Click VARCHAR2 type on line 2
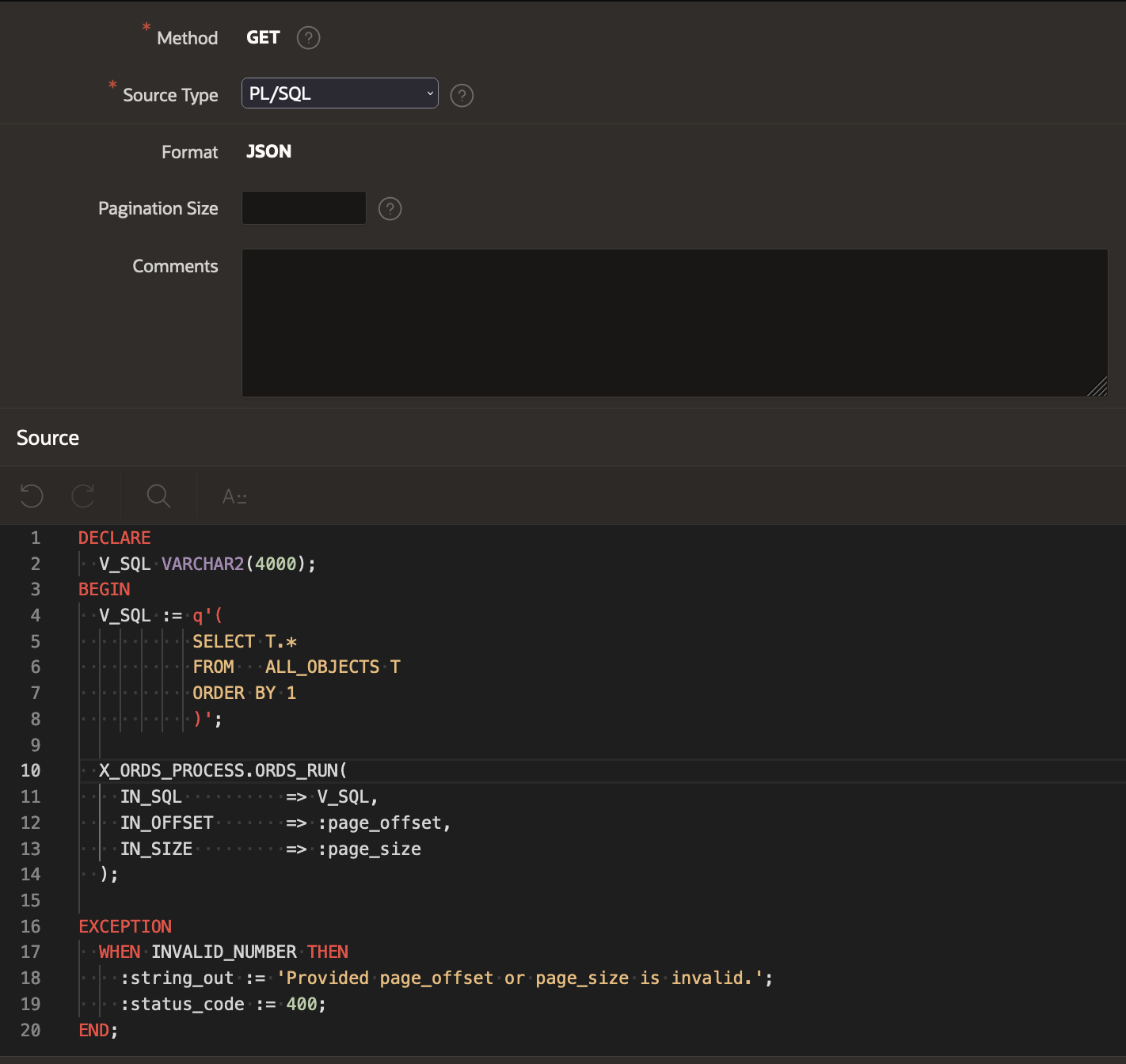This screenshot has height=1064, width=1126. [203, 564]
